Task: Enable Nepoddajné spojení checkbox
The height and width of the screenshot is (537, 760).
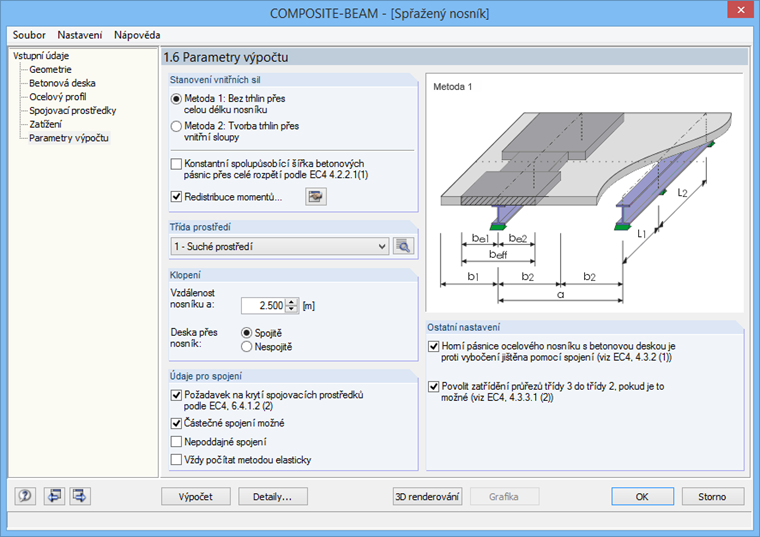Action: click(176, 442)
